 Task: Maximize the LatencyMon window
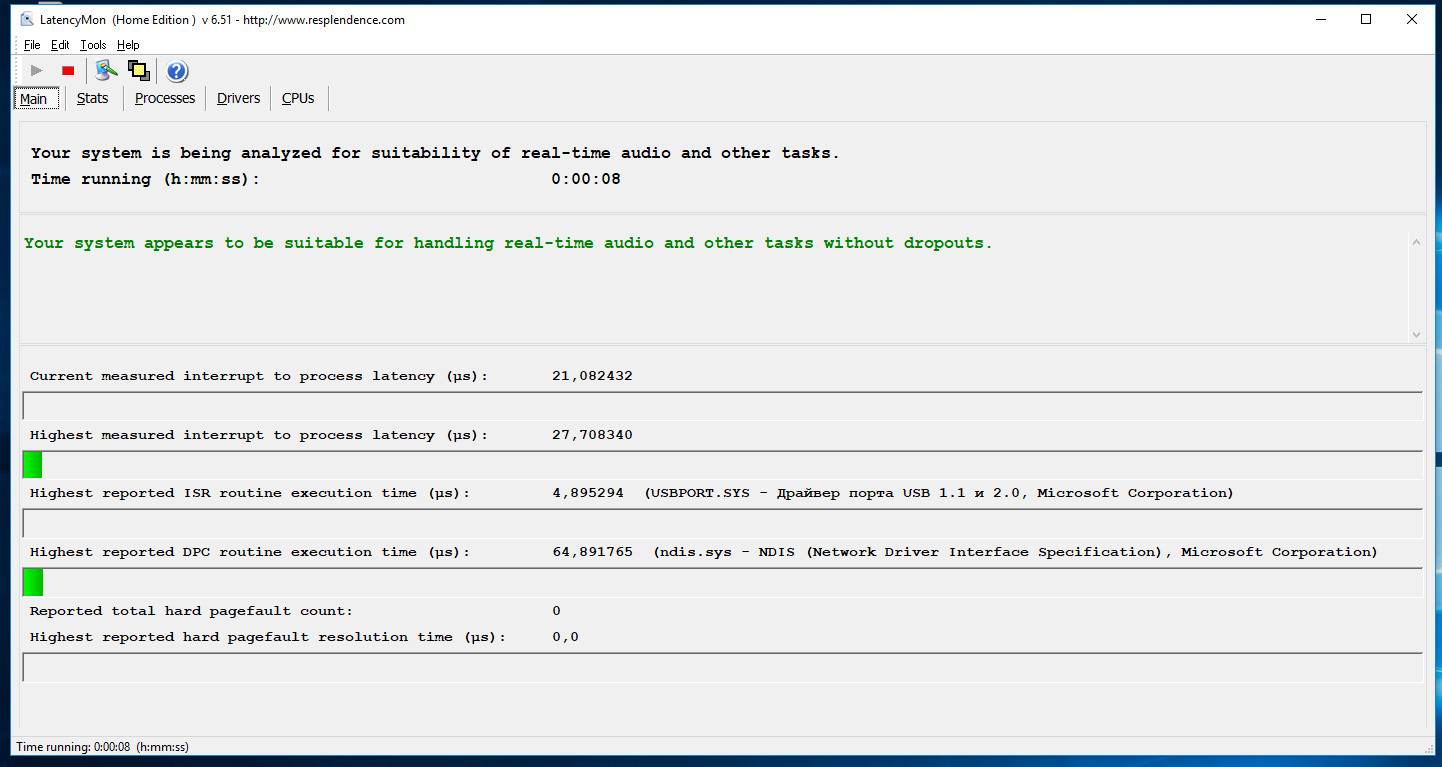1366,19
